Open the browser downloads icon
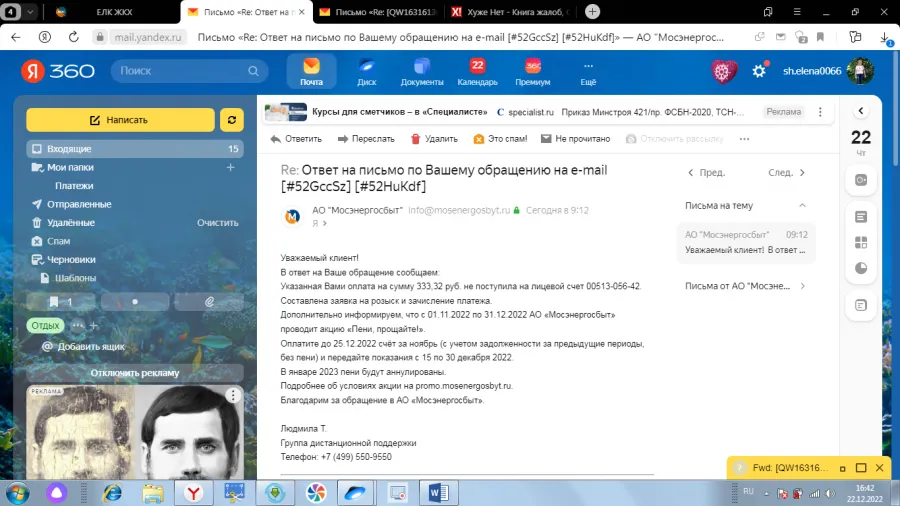This screenshot has width=900, height=506. coord(886,38)
